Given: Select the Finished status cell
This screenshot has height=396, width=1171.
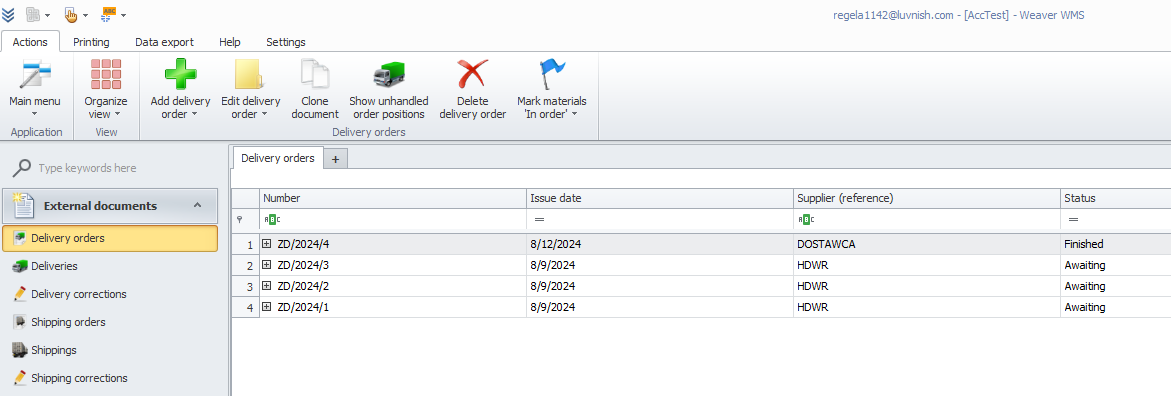Looking at the screenshot, I should (x=1116, y=244).
